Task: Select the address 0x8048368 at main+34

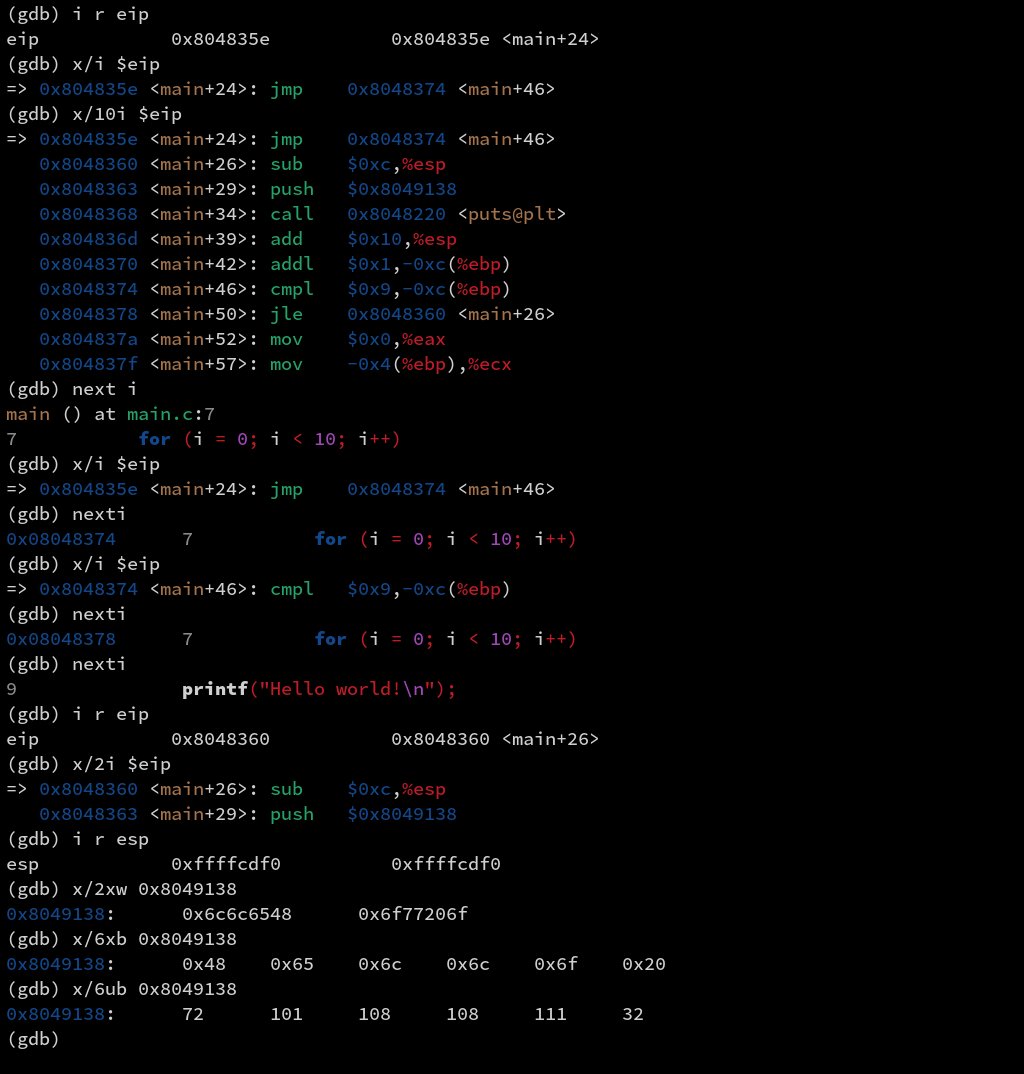Action: (88, 214)
